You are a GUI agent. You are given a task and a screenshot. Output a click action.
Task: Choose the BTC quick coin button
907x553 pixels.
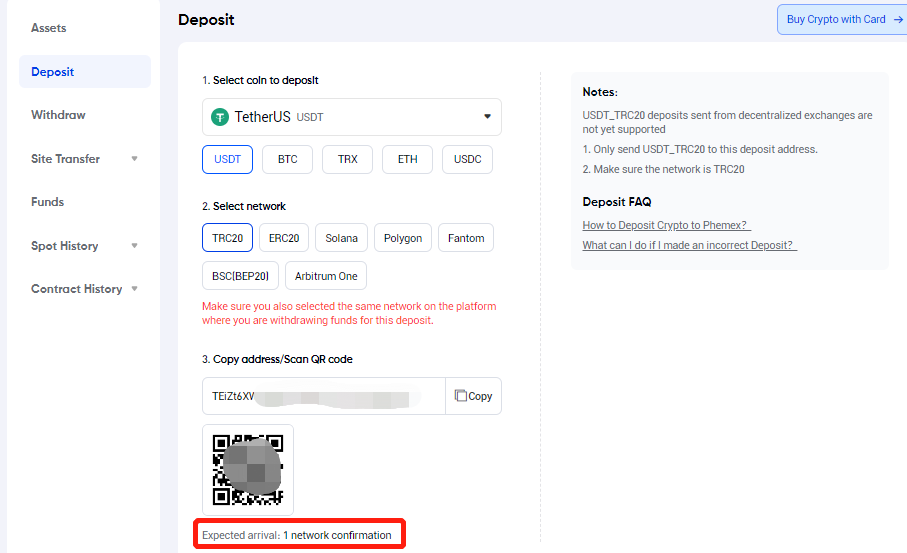click(x=287, y=159)
